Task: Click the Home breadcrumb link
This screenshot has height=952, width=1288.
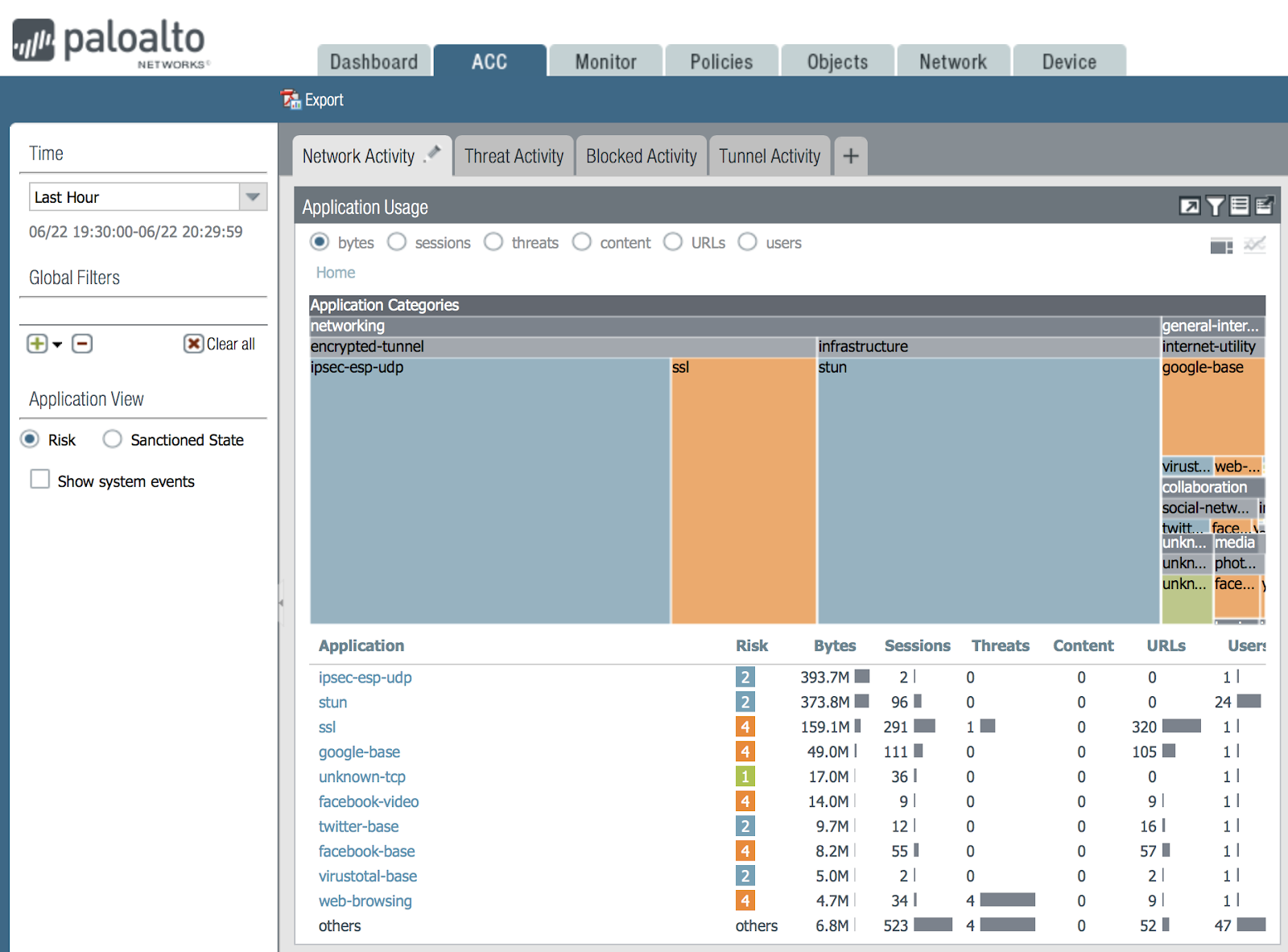Action: click(x=336, y=273)
